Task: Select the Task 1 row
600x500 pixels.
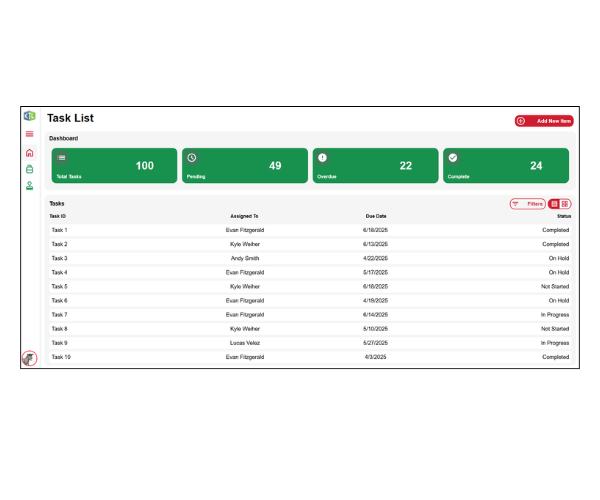Action: (x=310, y=230)
